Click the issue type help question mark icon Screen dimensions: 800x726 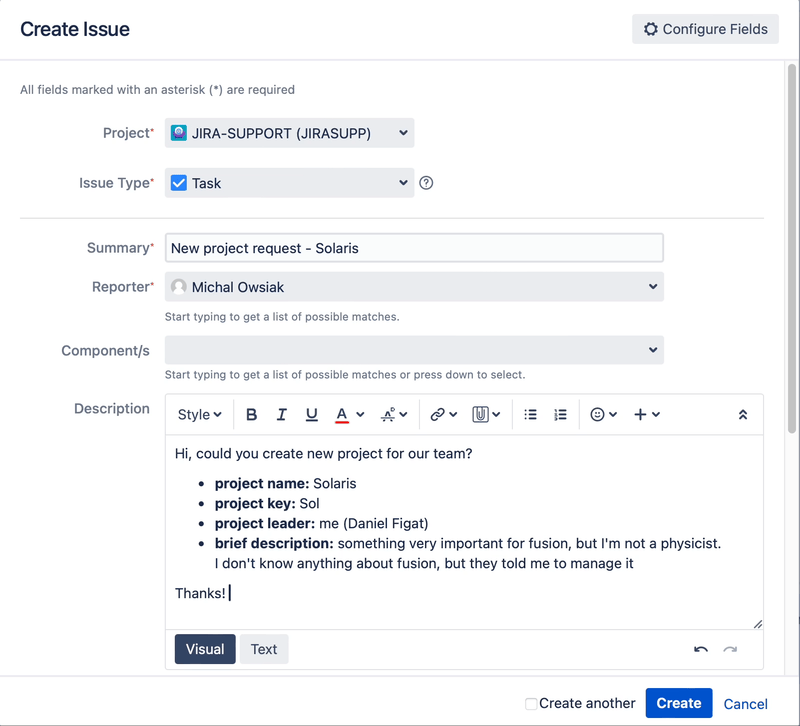pyautogui.click(x=426, y=183)
